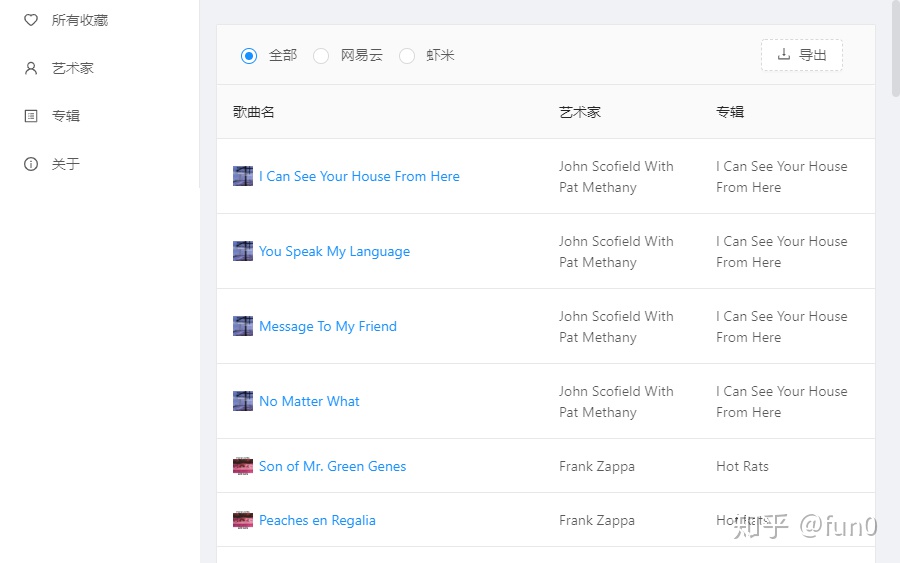900x563 pixels.
Task: Click artist cell in You Speak My Language row
Action: tap(616, 251)
